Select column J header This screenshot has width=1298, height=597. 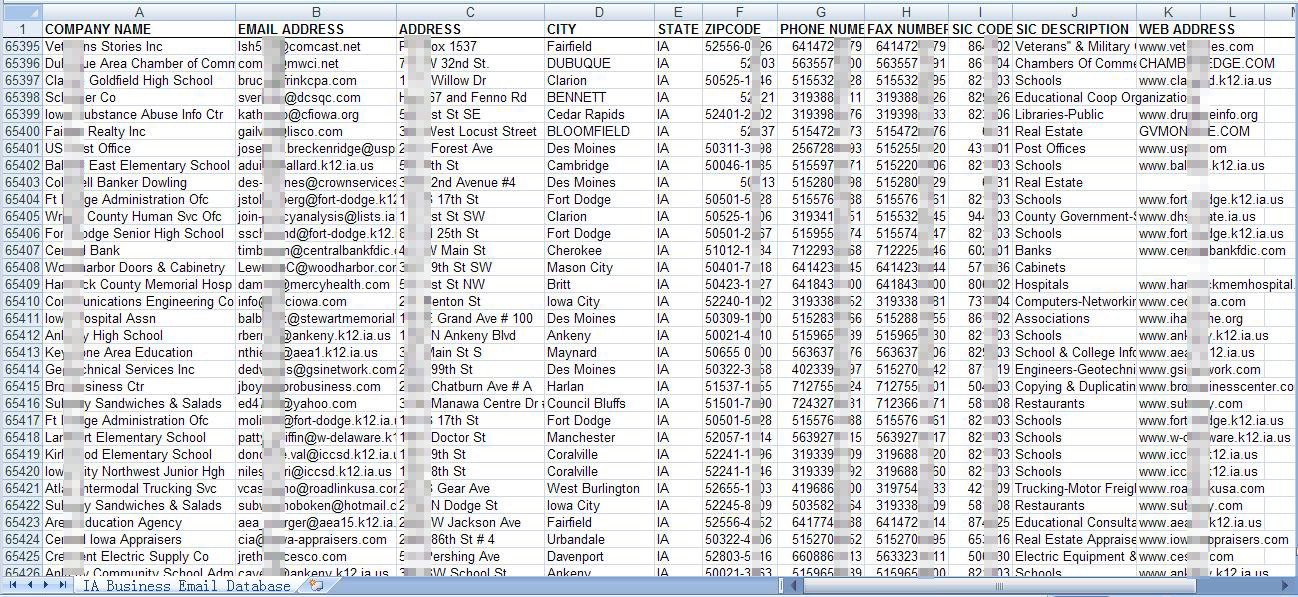[1073, 11]
